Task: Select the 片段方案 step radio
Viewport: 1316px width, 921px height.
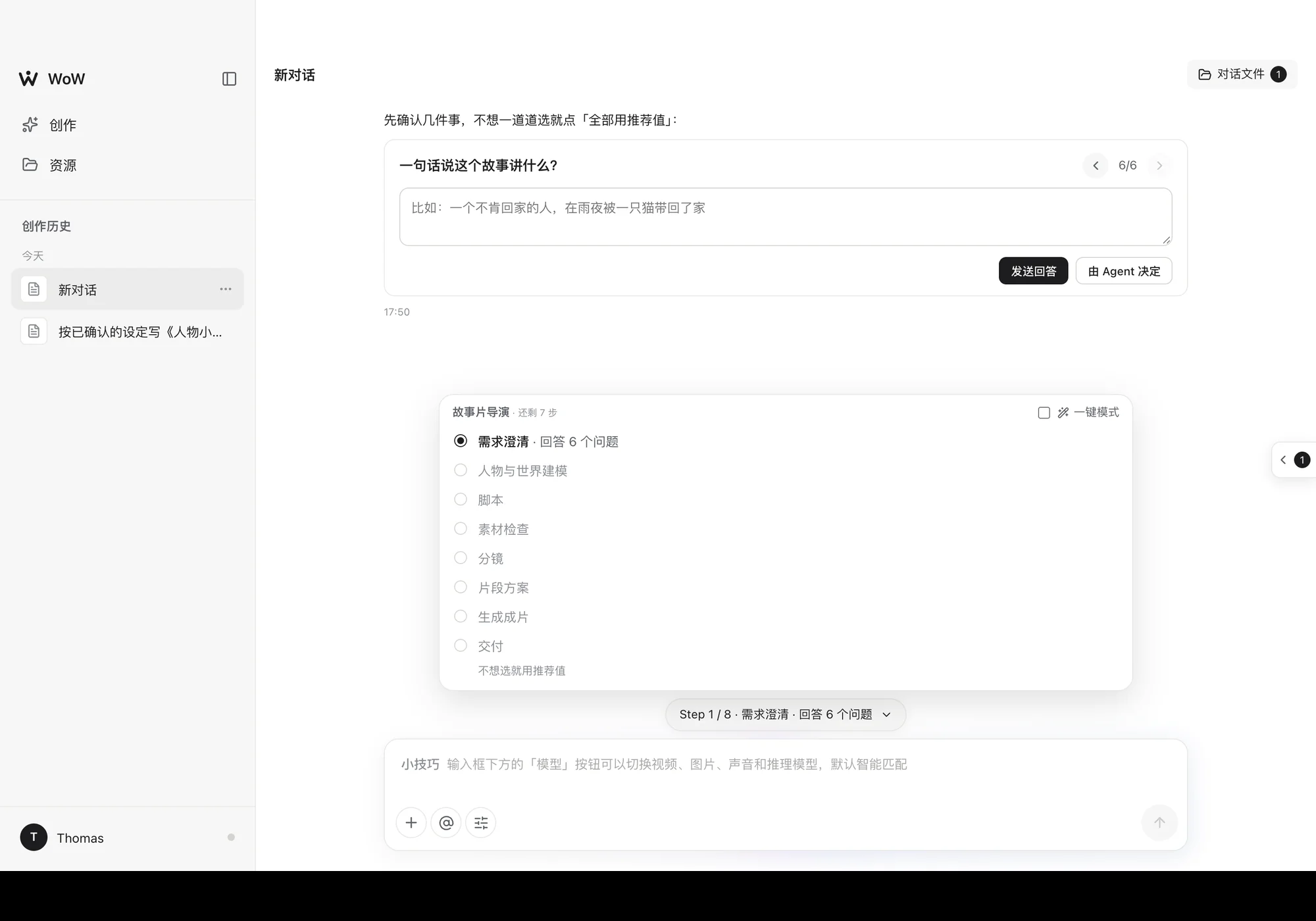Action: coord(461,587)
